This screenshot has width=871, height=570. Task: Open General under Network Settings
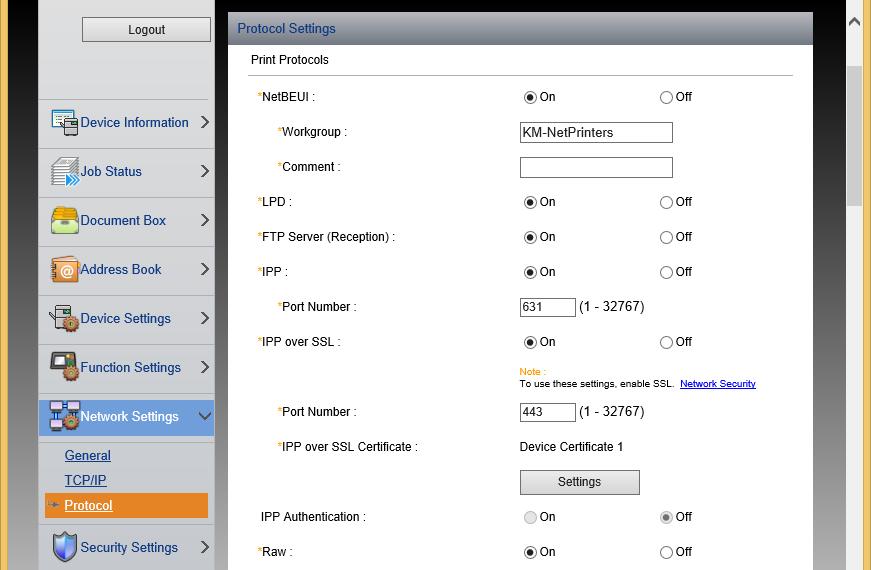(x=88, y=456)
